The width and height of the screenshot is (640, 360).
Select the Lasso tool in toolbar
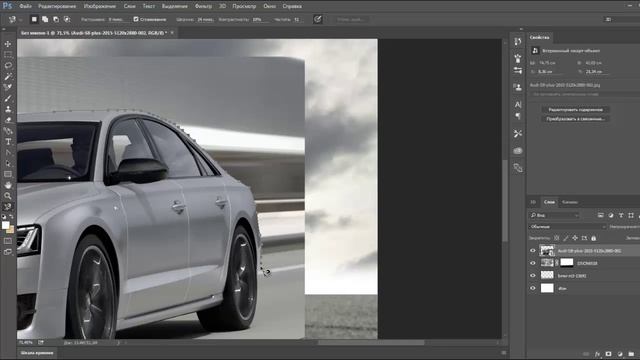pyautogui.click(x=8, y=65)
